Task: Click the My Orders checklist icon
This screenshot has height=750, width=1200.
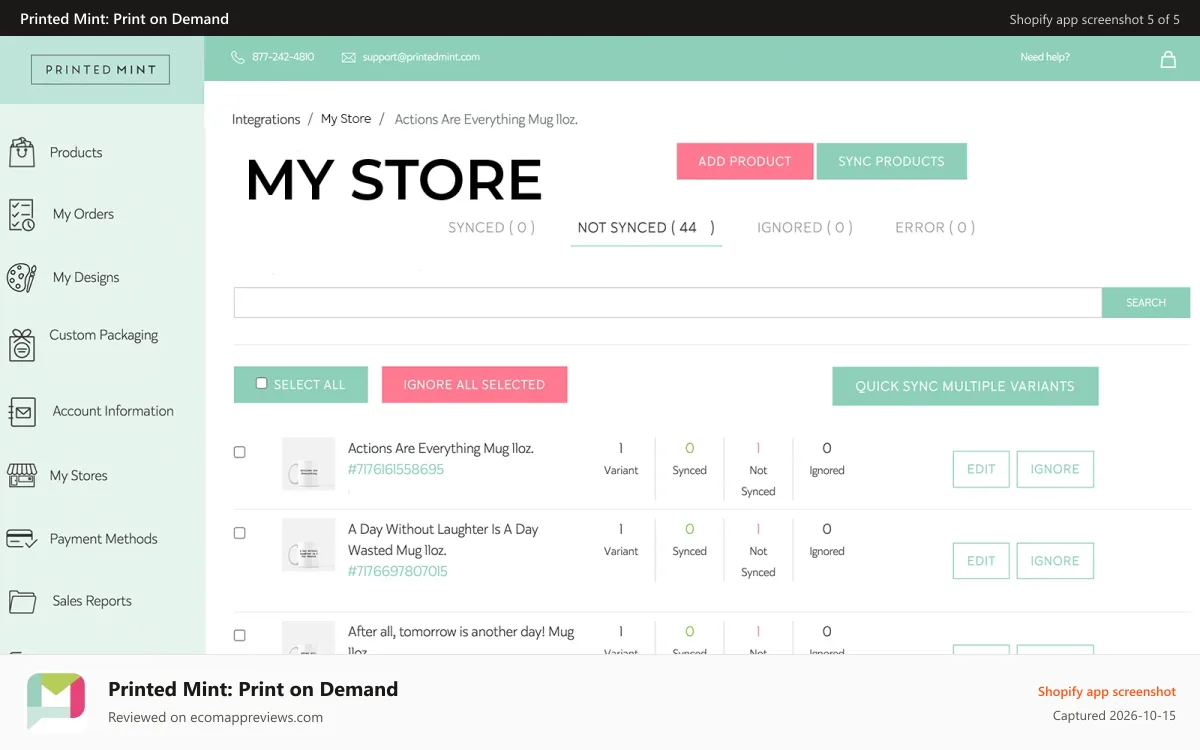Action: pos(22,214)
